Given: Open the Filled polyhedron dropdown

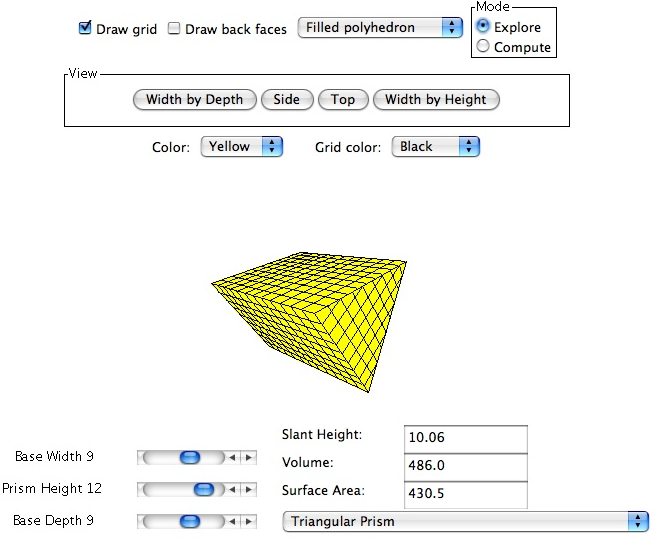Looking at the screenshot, I should coord(379,28).
